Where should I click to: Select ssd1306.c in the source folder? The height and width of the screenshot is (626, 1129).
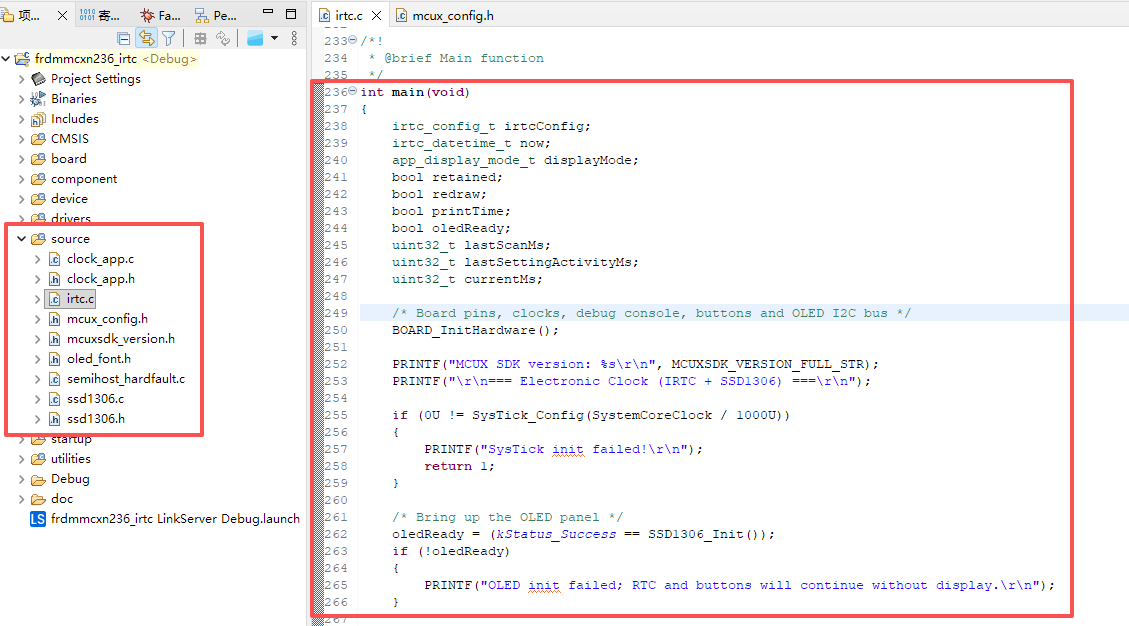click(95, 398)
